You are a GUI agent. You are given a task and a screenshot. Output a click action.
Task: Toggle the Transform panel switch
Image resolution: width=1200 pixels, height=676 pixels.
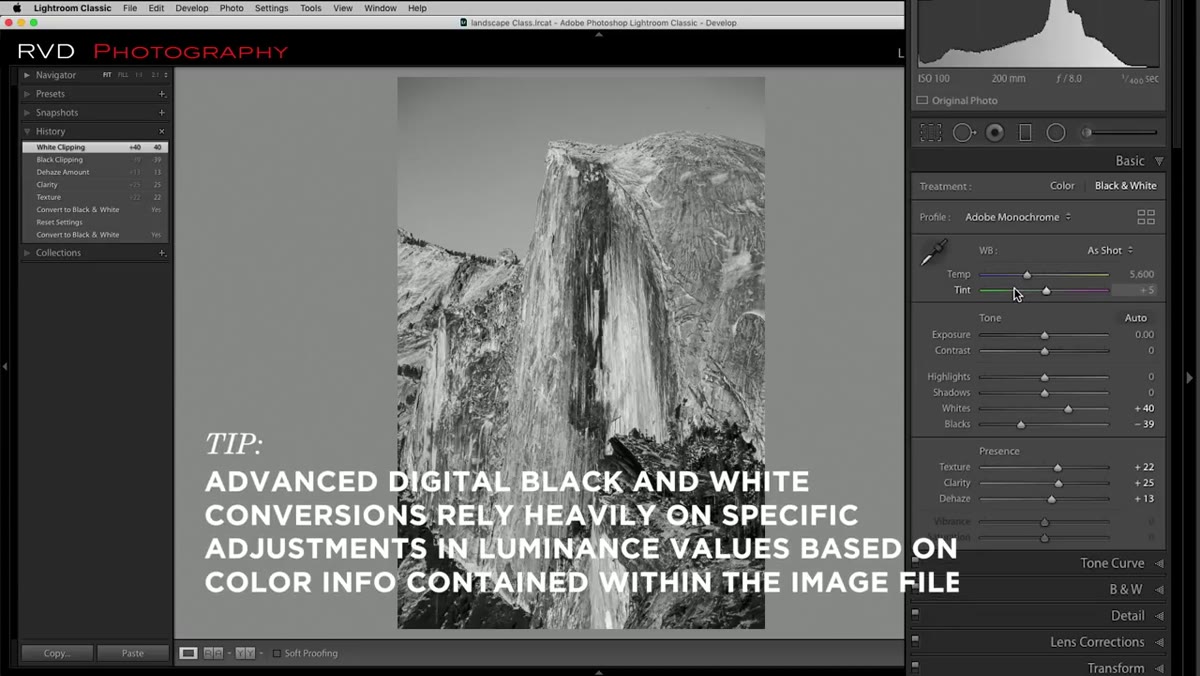915,667
